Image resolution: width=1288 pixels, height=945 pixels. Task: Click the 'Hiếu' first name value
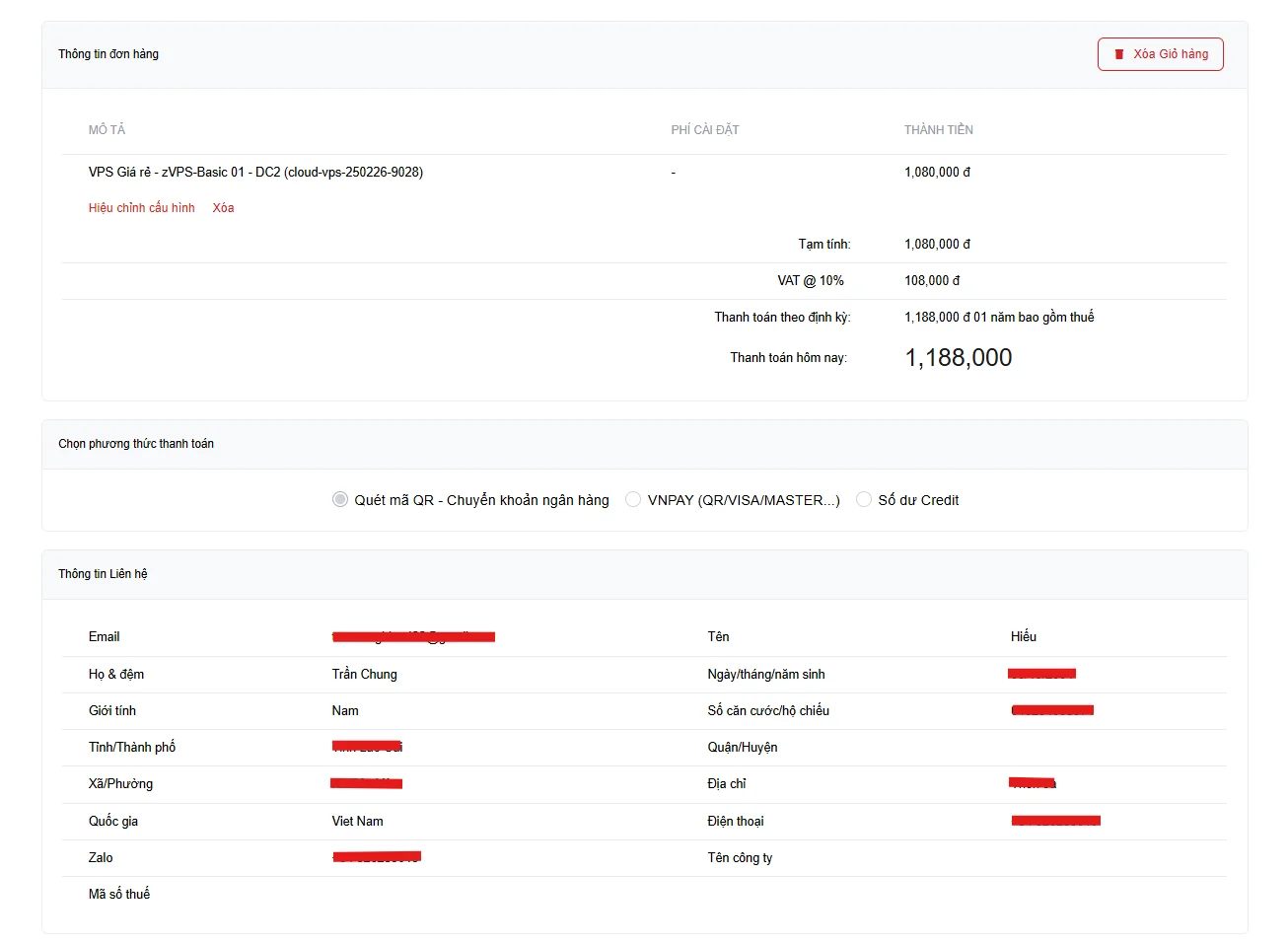[1024, 637]
